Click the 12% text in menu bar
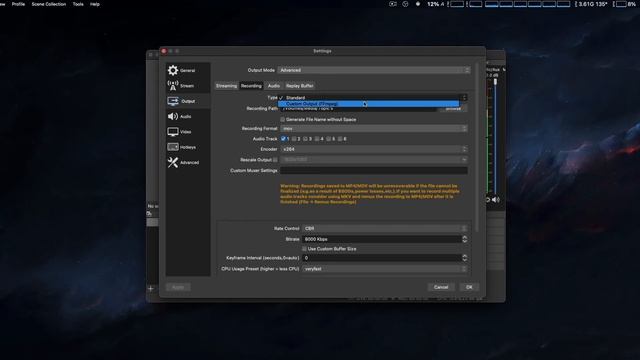The width and height of the screenshot is (640, 360). pos(433,4)
